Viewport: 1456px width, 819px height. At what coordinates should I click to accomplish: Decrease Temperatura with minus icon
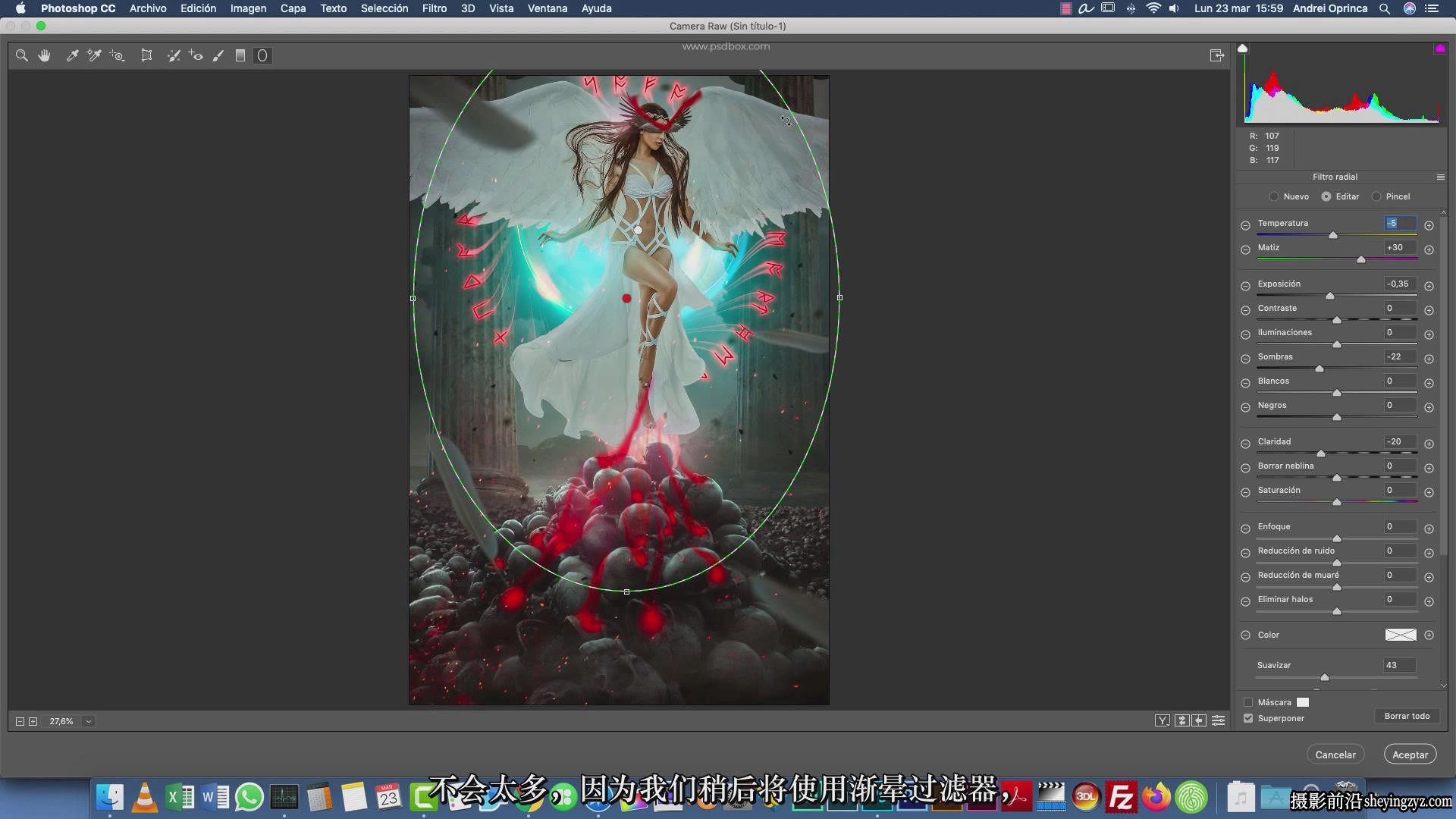click(1245, 225)
